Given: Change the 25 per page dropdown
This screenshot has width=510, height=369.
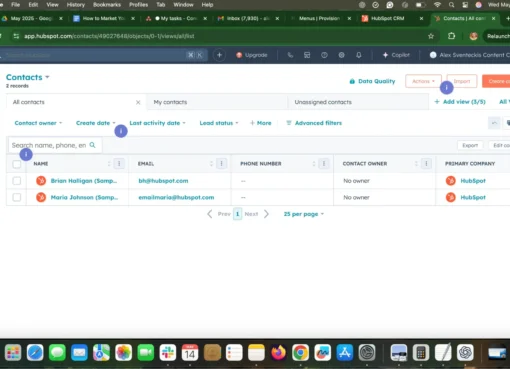Looking at the screenshot, I should [304, 214].
